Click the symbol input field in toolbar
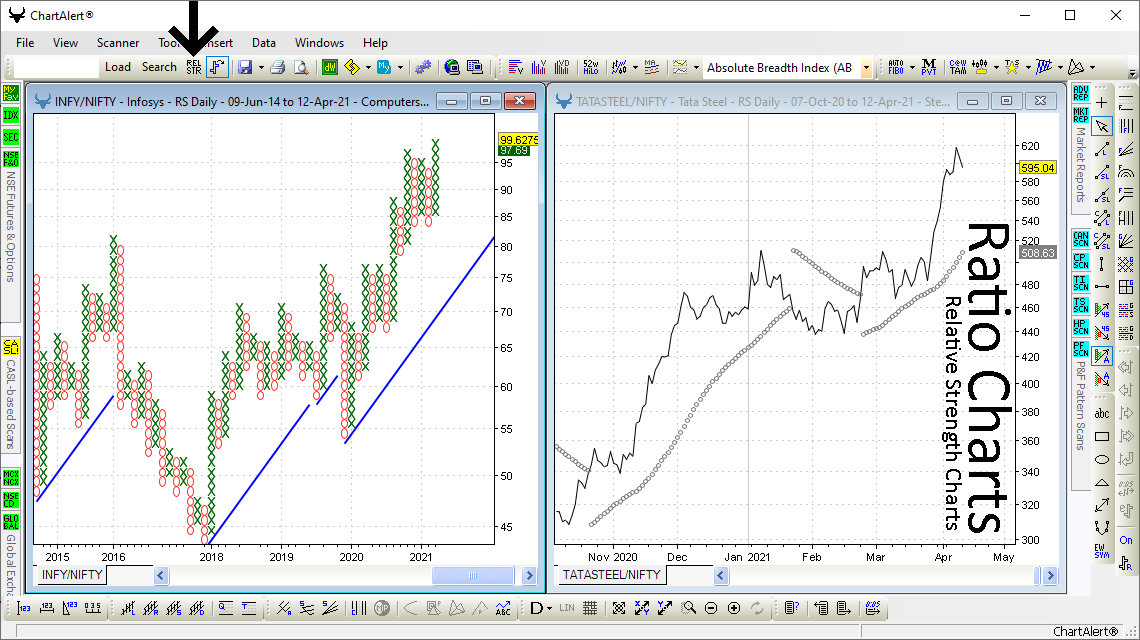The image size is (1140, 640). tap(55, 67)
